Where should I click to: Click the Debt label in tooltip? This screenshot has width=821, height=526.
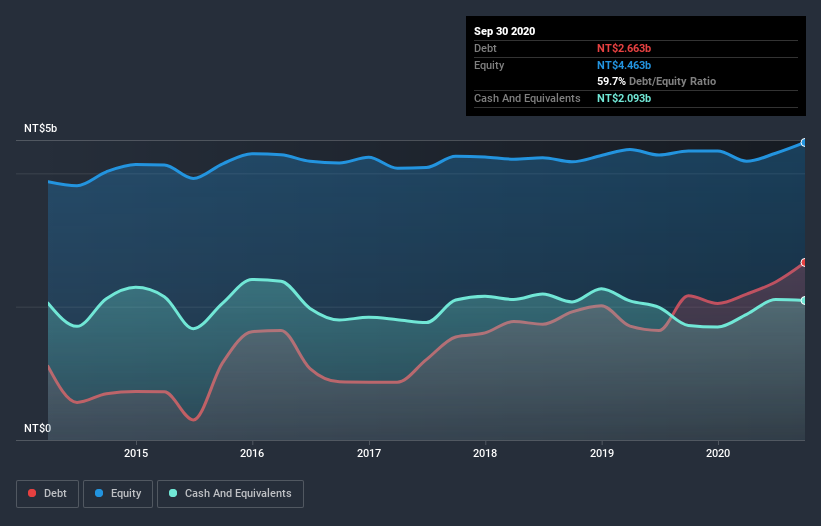point(485,48)
